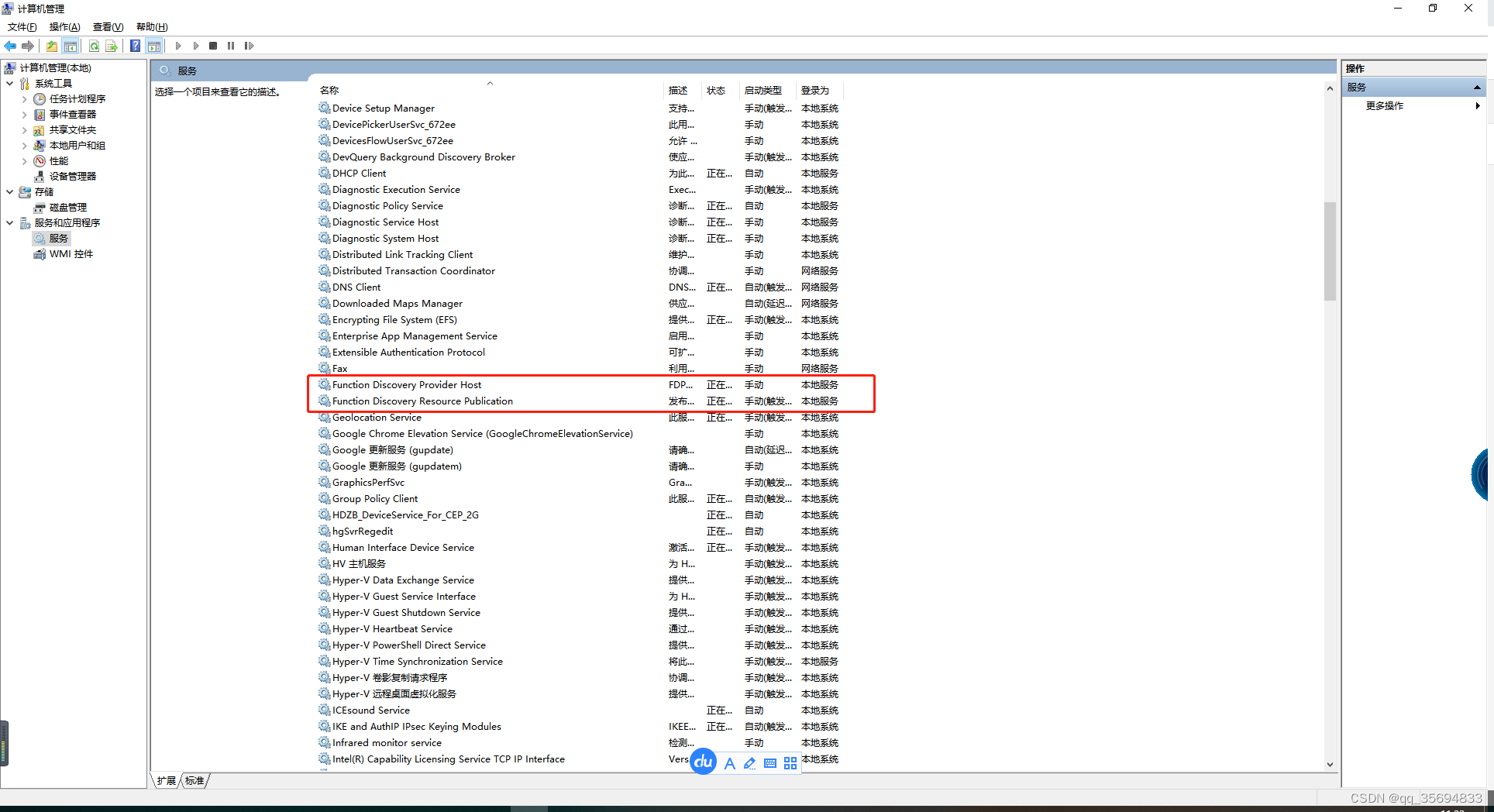The image size is (1494, 812).
Task: Select 共享文件夹 icon in tree
Action: (40, 130)
